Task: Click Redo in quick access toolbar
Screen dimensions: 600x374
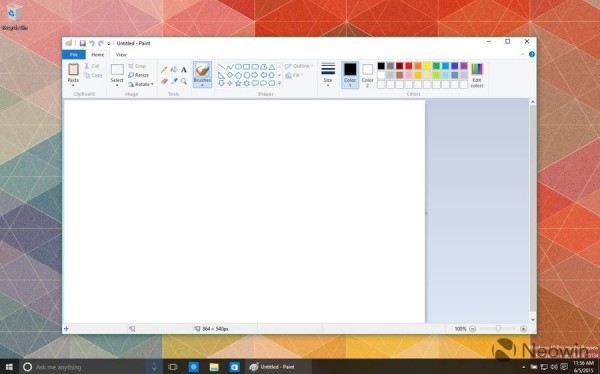Action: tap(101, 43)
